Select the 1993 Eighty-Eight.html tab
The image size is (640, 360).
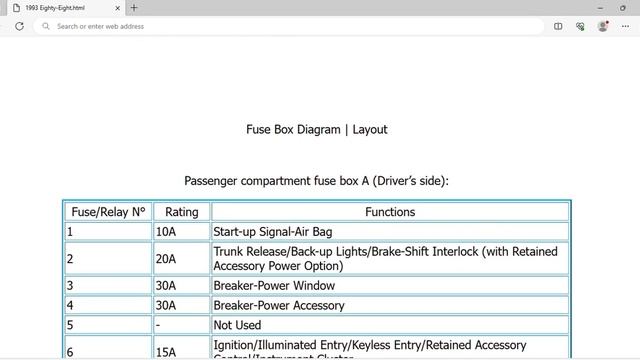pyautogui.click(x=66, y=8)
